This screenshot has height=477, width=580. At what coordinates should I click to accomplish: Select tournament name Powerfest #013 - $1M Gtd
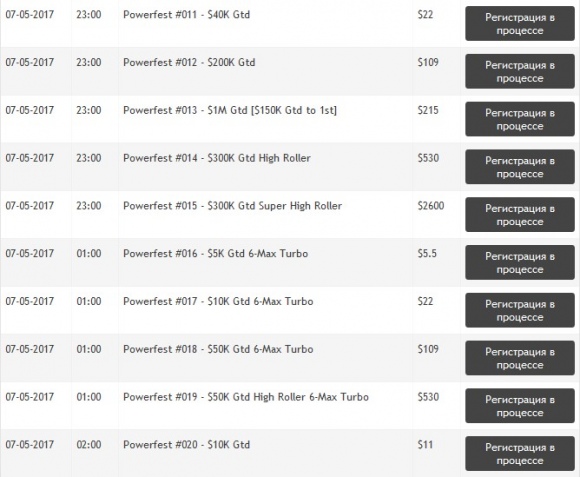pos(230,110)
